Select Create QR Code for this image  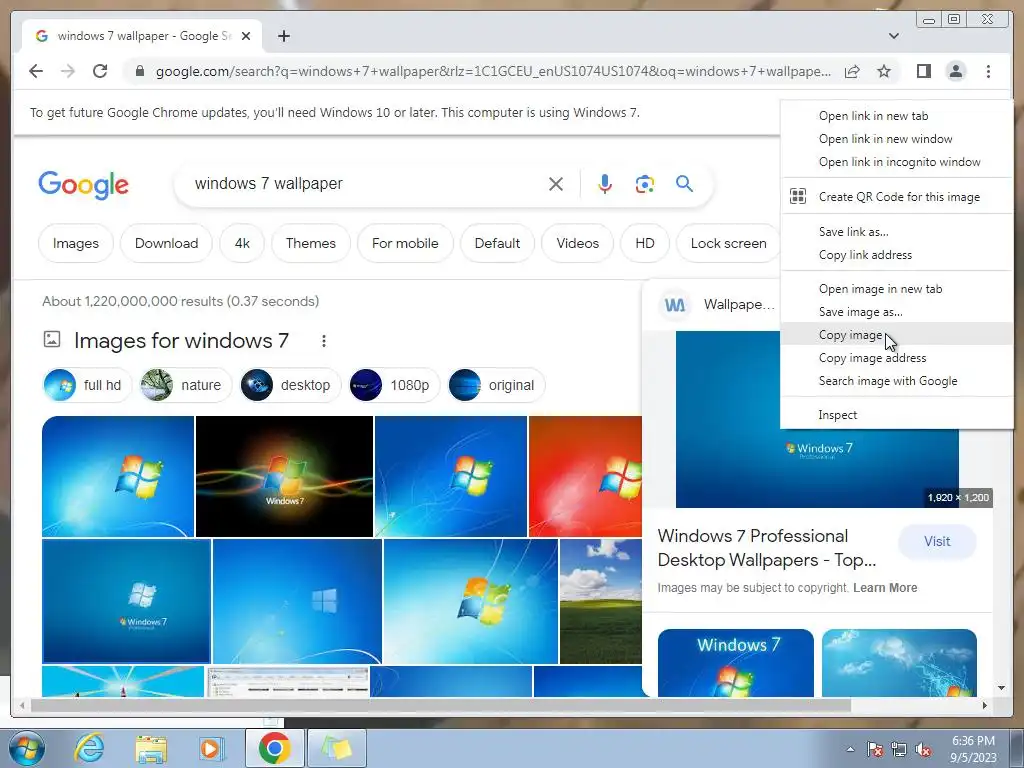point(897,197)
